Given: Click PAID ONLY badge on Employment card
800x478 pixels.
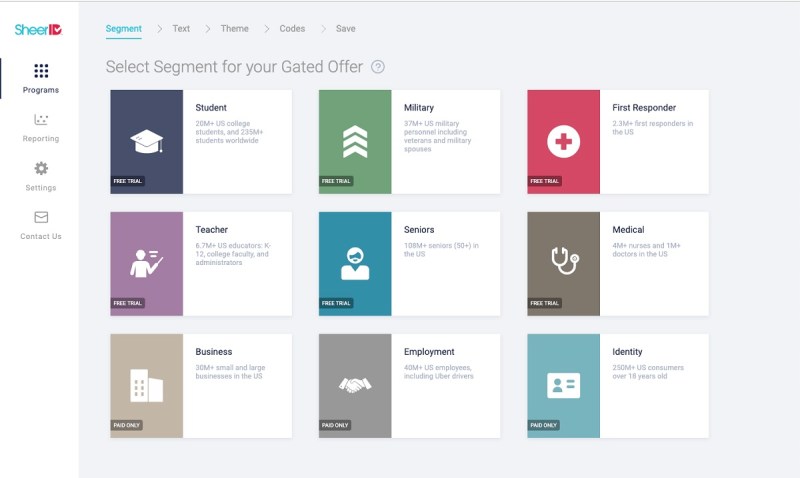Looking at the screenshot, I should pyautogui.click(x=335, y=425).
